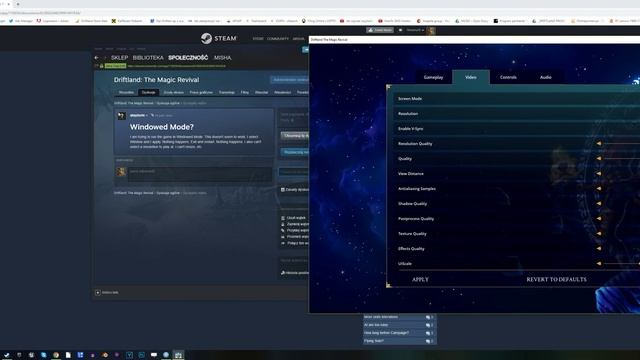Select the Video settings tab
Screen dimensions: 640x360
[471, 77]
